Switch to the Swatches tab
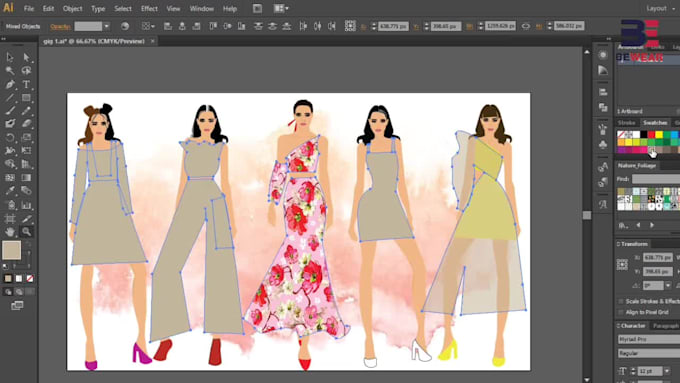 [655, 123]
